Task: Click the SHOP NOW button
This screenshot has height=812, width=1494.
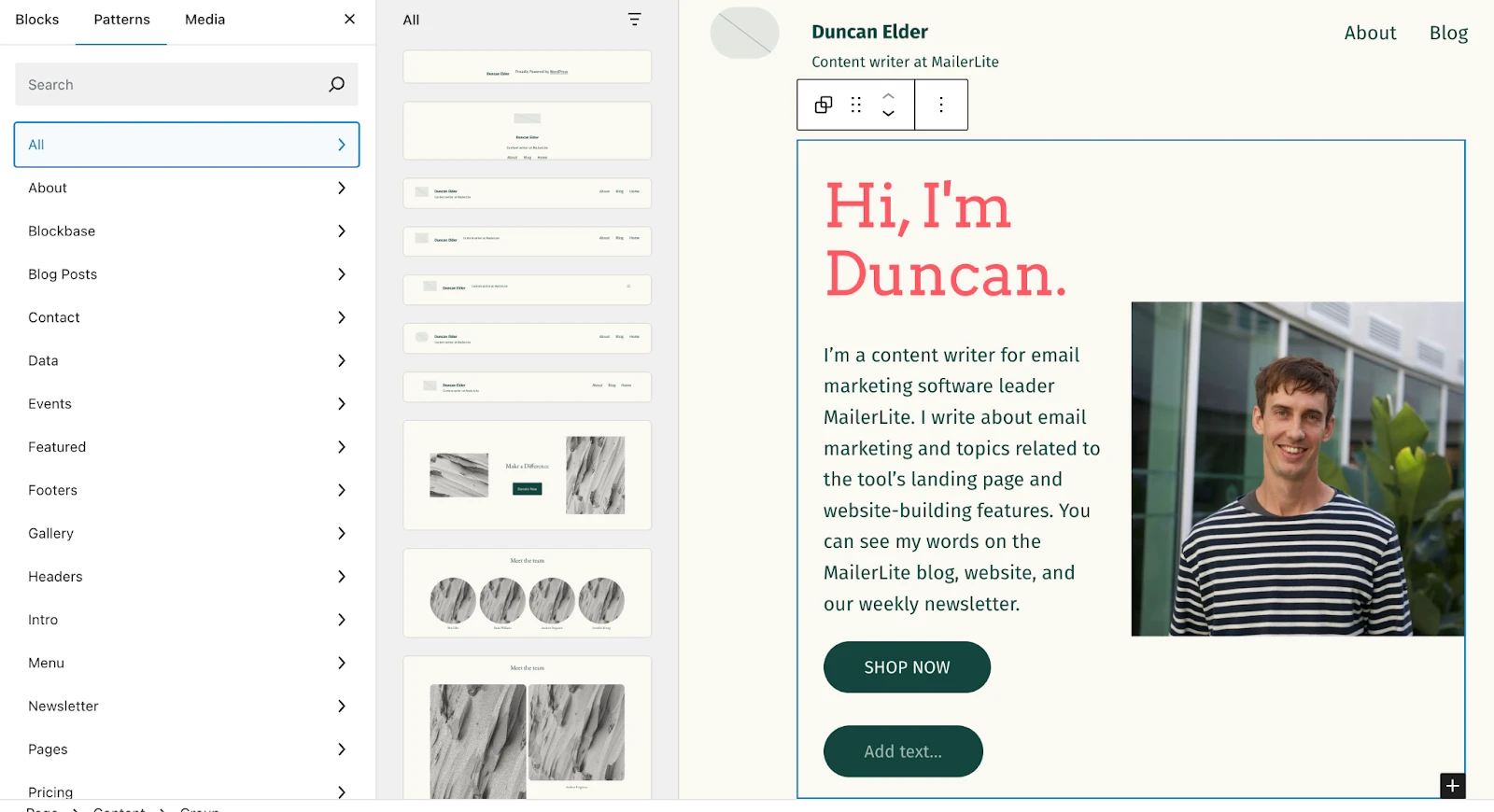Action: point(906,667)
